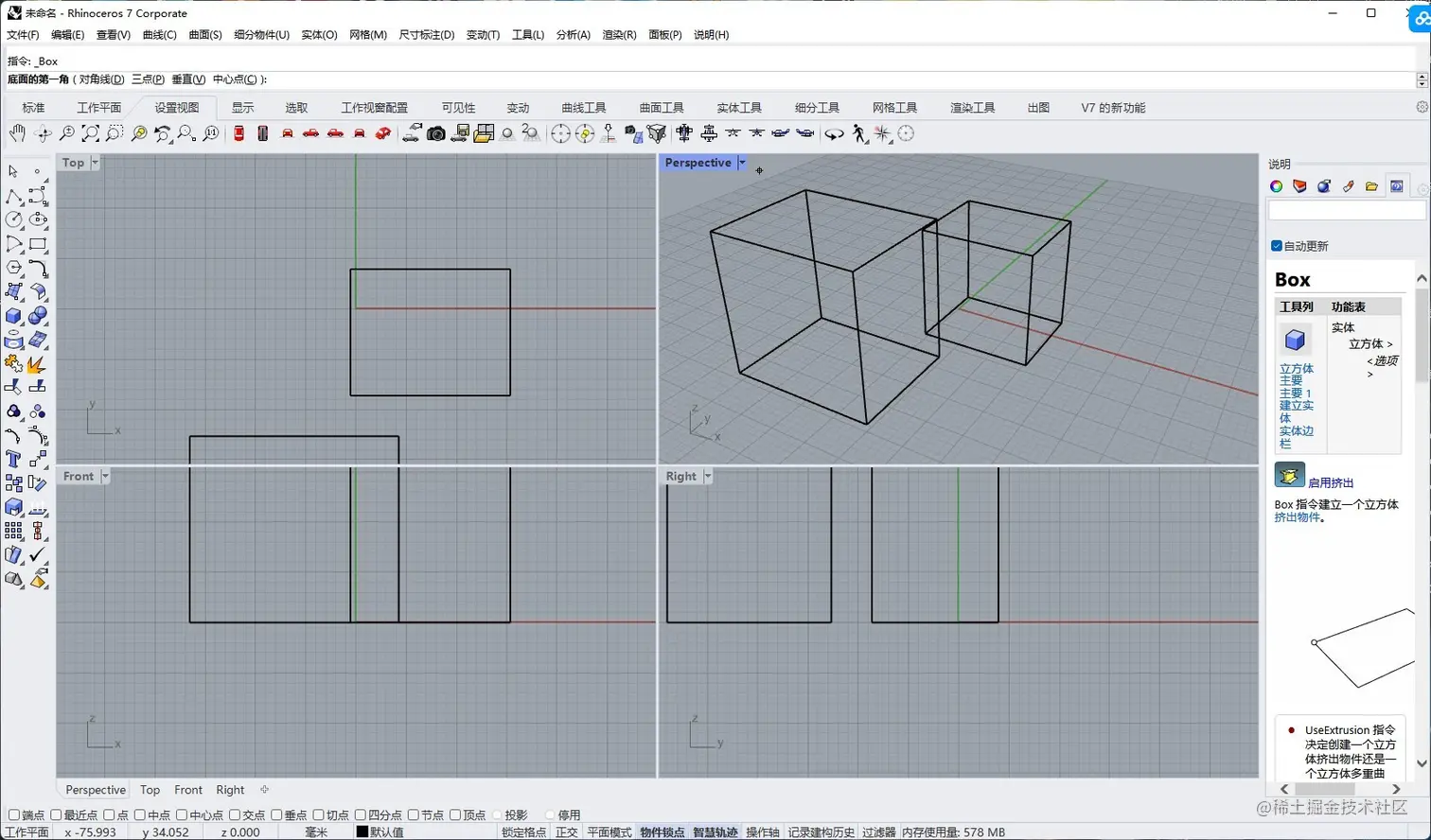The image size is (1431, 840).
Task: Switch to the 实体工具 toolbar tab
Action: pyautogui.click(x=738, y=108)
